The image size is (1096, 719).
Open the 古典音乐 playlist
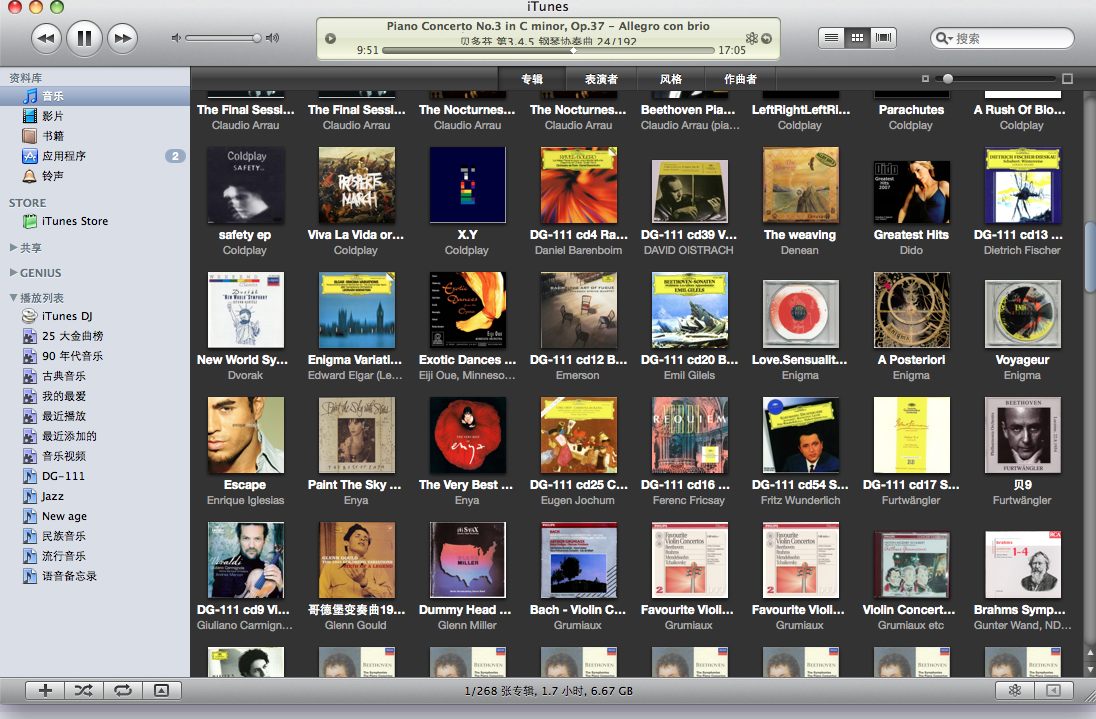click(94, 376)
